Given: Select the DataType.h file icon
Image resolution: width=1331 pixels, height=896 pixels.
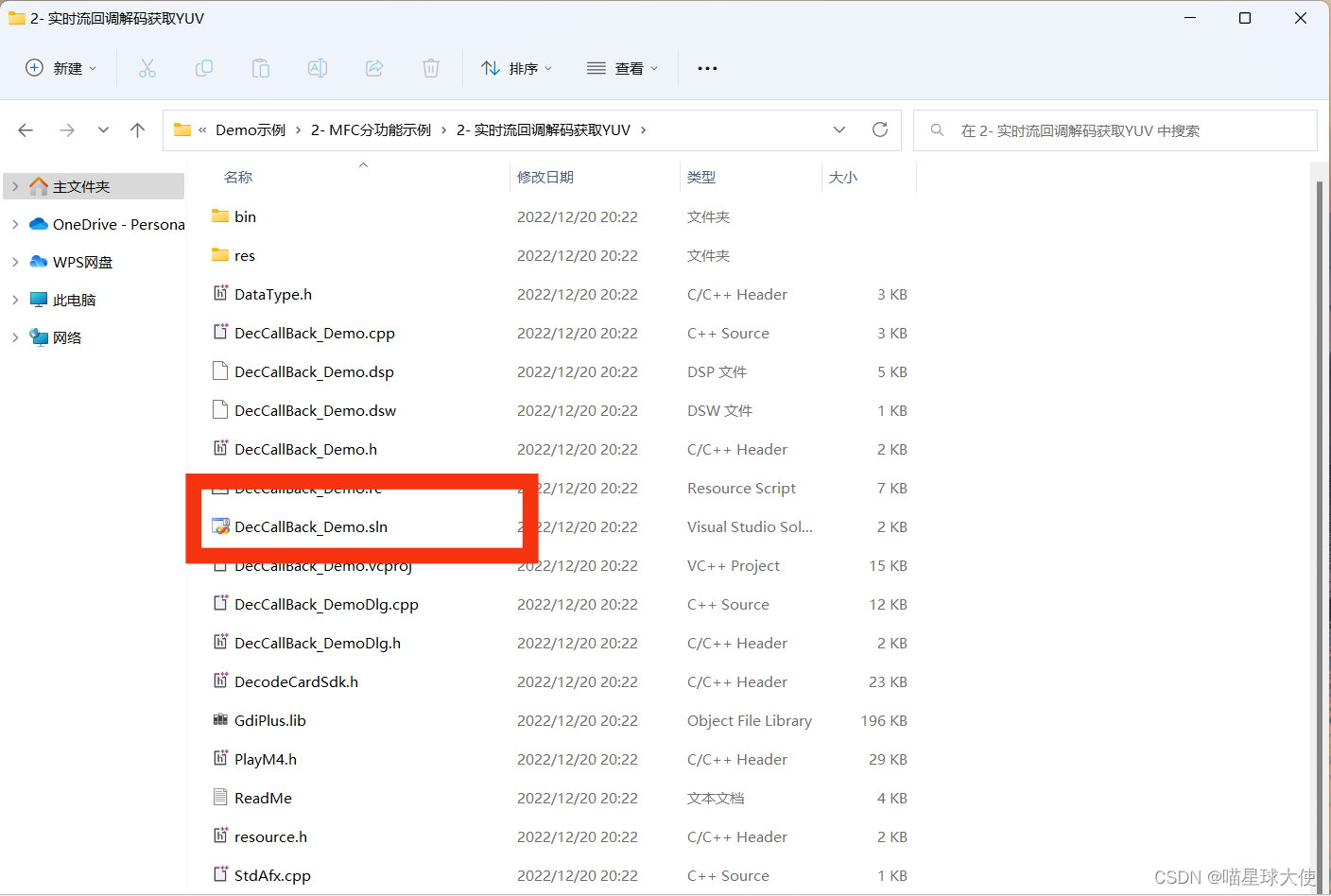Looking at the screenshot, I should tap(220, 294).
